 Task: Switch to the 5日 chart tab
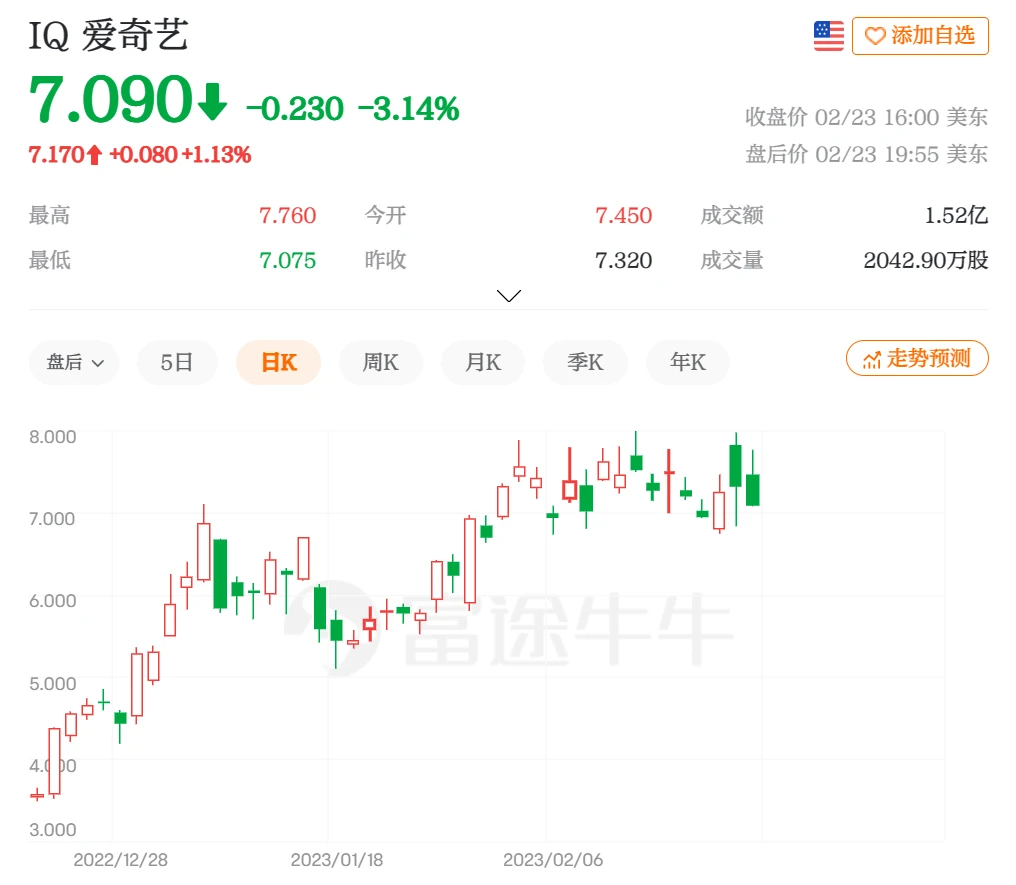[x=177, y=362]
